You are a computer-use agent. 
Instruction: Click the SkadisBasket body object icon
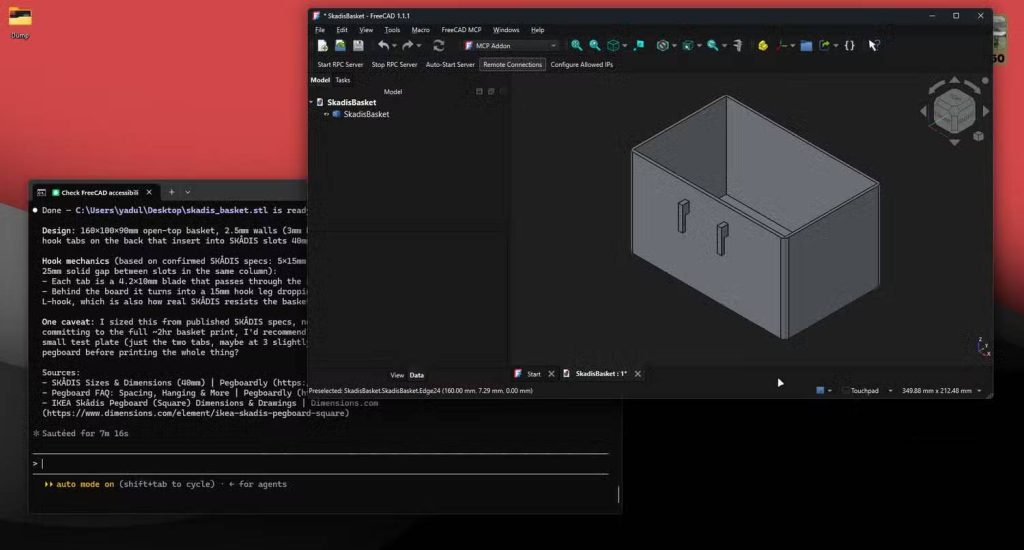pos(337,114)
